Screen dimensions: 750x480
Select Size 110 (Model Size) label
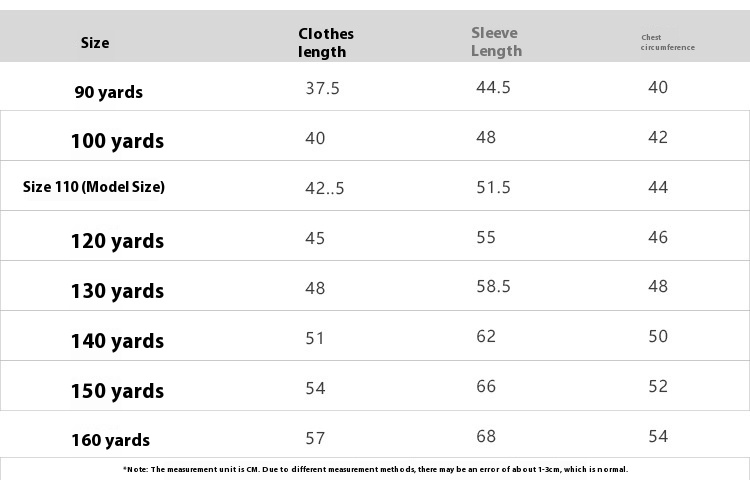94,186
